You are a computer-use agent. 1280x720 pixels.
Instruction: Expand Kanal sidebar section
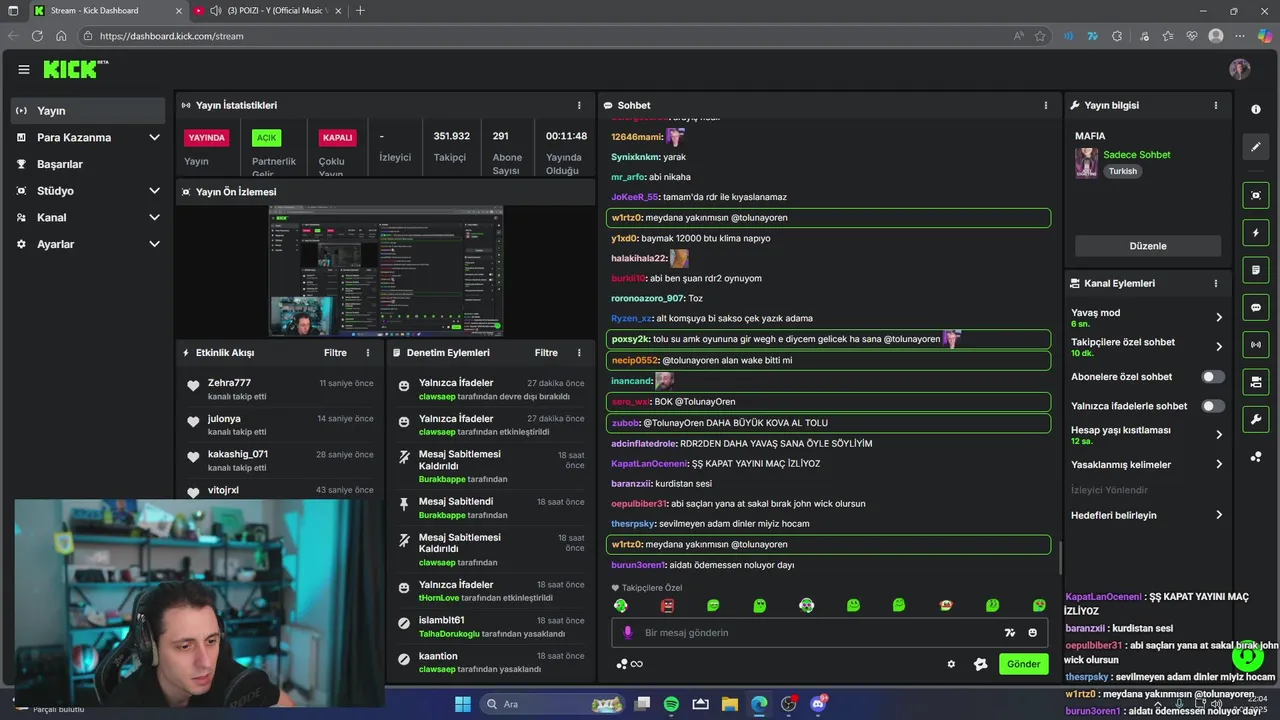point(154,218)
